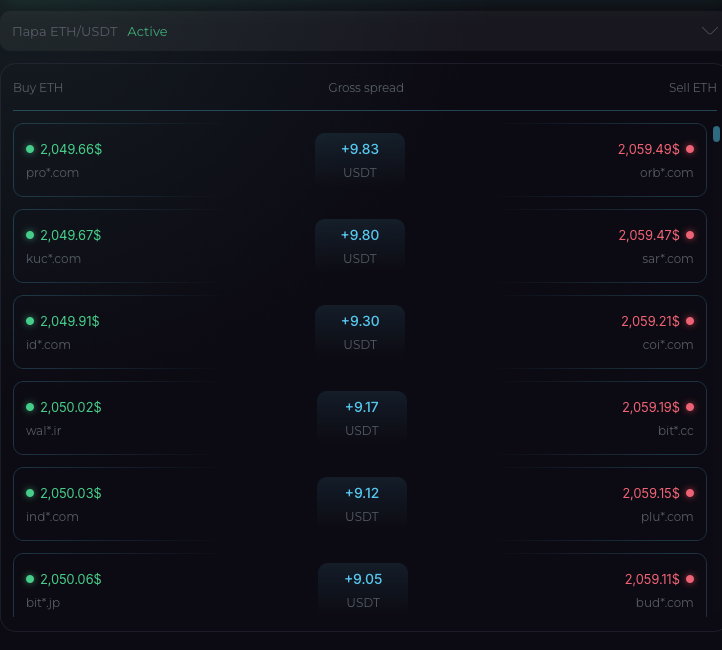Click the pro*.com exchange name
This screenshot has height=650, width=722.
click(x=52, y=173)
